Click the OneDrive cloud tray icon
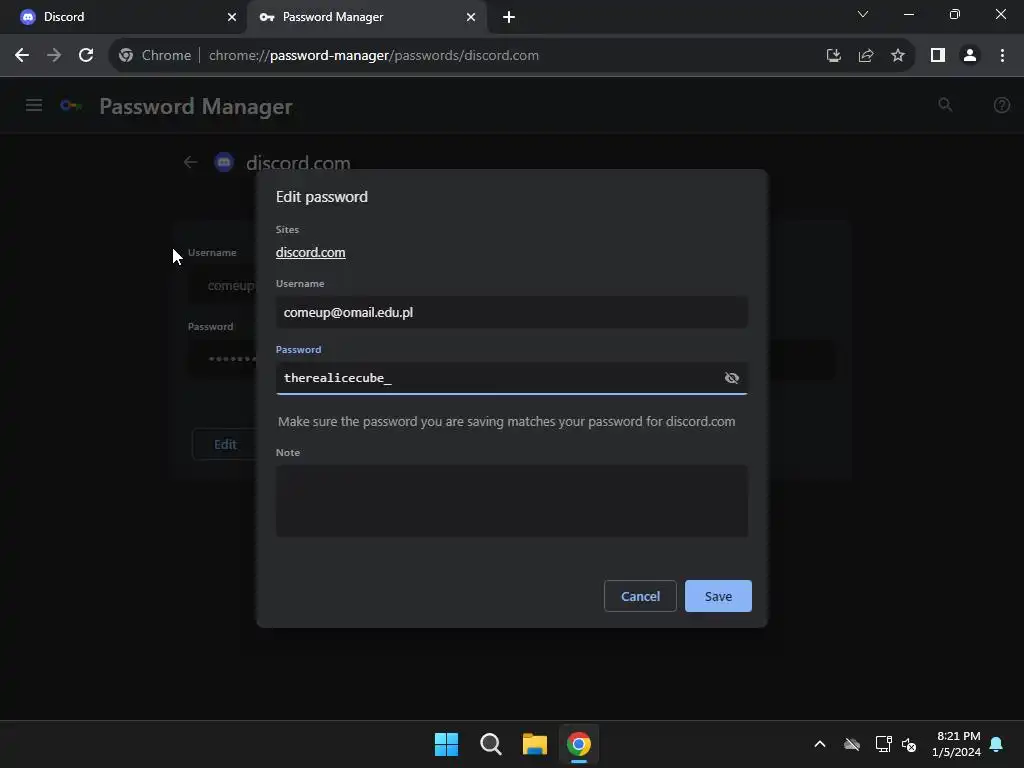Screen dimensions: 1024x768 tap(852, 744)
